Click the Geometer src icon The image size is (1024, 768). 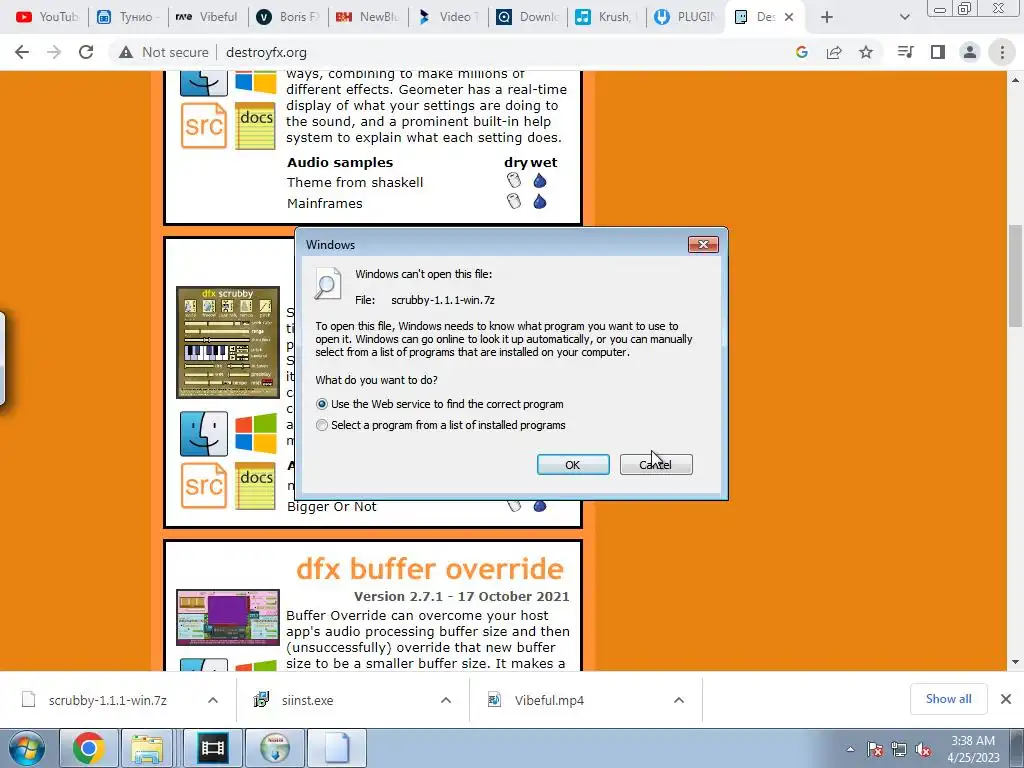[x=204, y=125]
